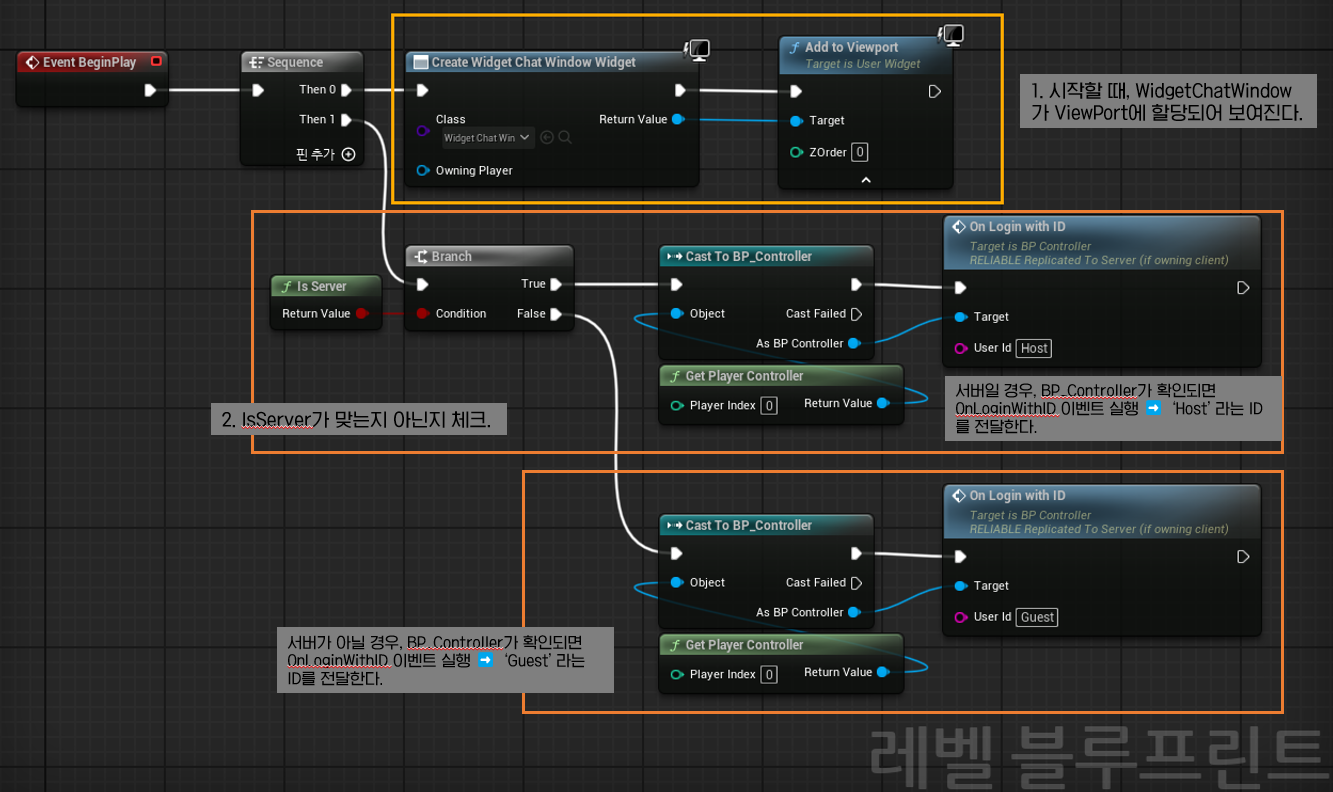Add a pin with 핀 추가 plus button
The height and width of the screenshot is (792, 1333).
coord(348,154)
